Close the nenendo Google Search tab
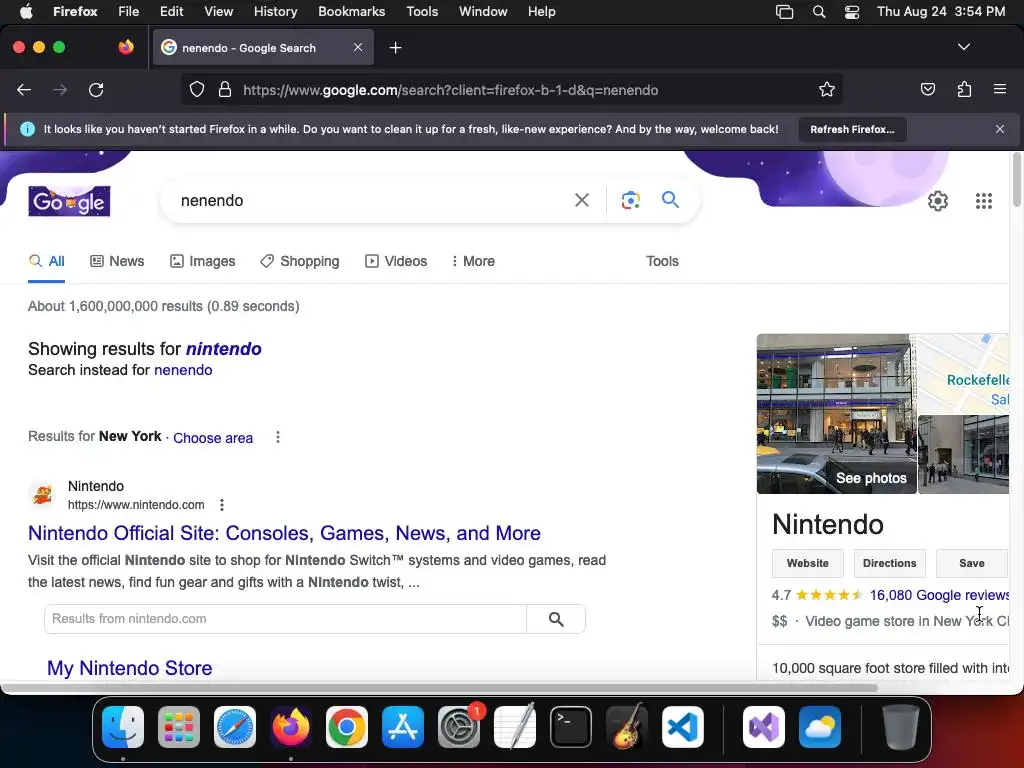This screenshot has width=1024, height=768. pyautogui.click(x=358, y=47)
